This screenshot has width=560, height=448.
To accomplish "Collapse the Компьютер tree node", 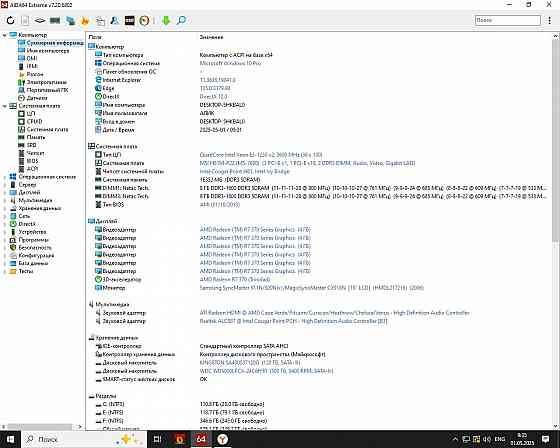I will pyautogui.click(x=4, y=35).
